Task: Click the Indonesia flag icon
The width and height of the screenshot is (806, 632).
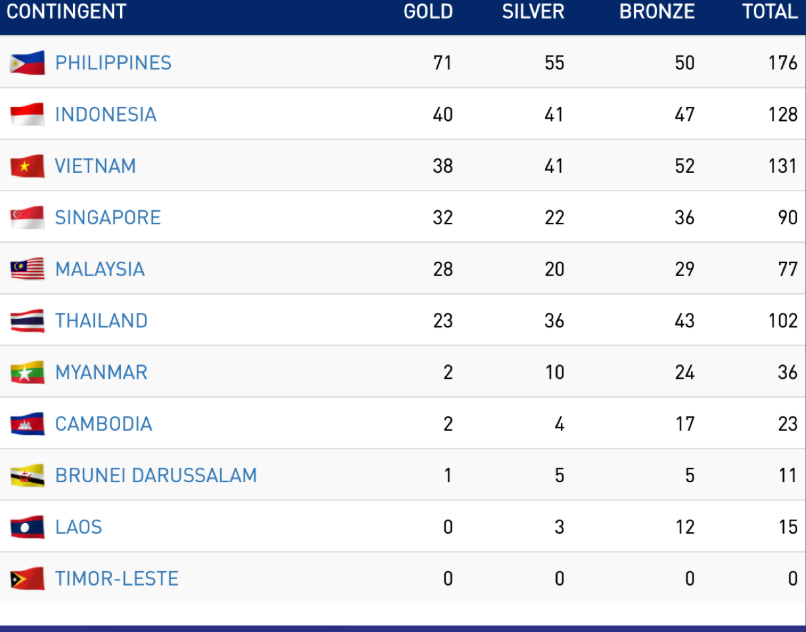Action: coord(27,115)
